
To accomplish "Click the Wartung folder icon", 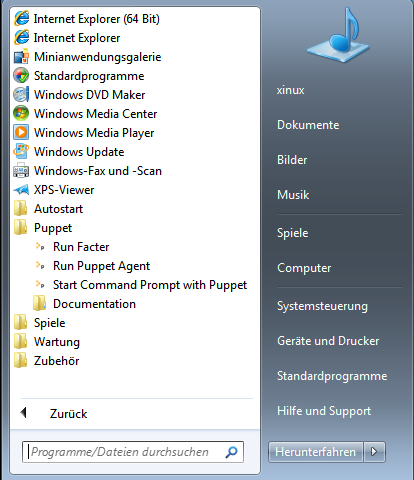I will [x=20, y=342].
